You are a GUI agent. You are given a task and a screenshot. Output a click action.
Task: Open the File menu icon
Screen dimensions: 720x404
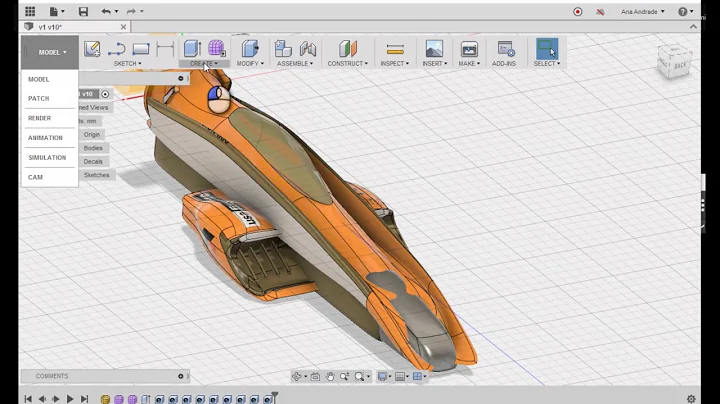pyautogui.click(x=54, y=11)
